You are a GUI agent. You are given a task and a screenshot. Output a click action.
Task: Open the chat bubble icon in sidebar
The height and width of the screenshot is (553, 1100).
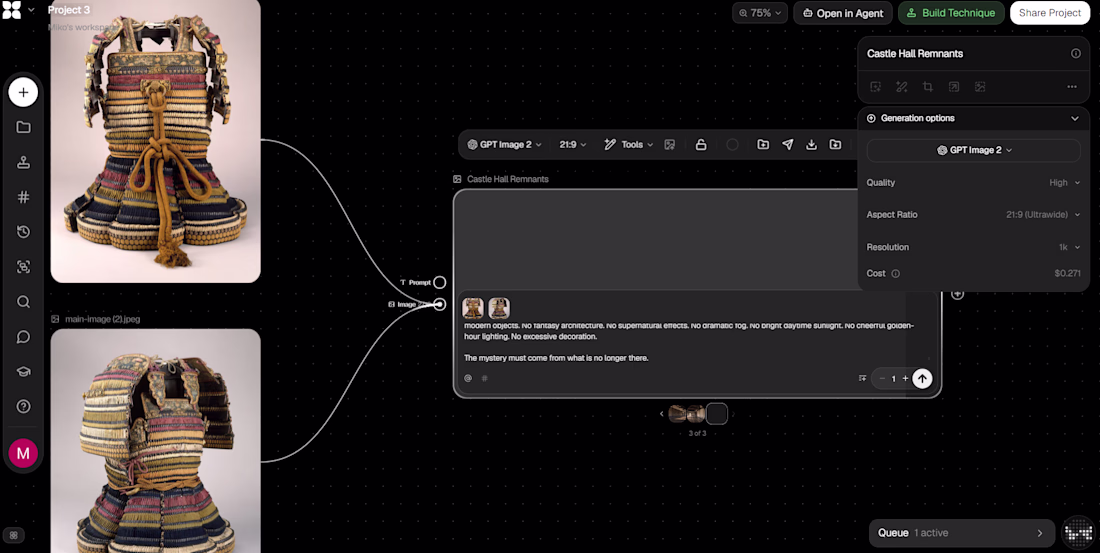(23, 337)
